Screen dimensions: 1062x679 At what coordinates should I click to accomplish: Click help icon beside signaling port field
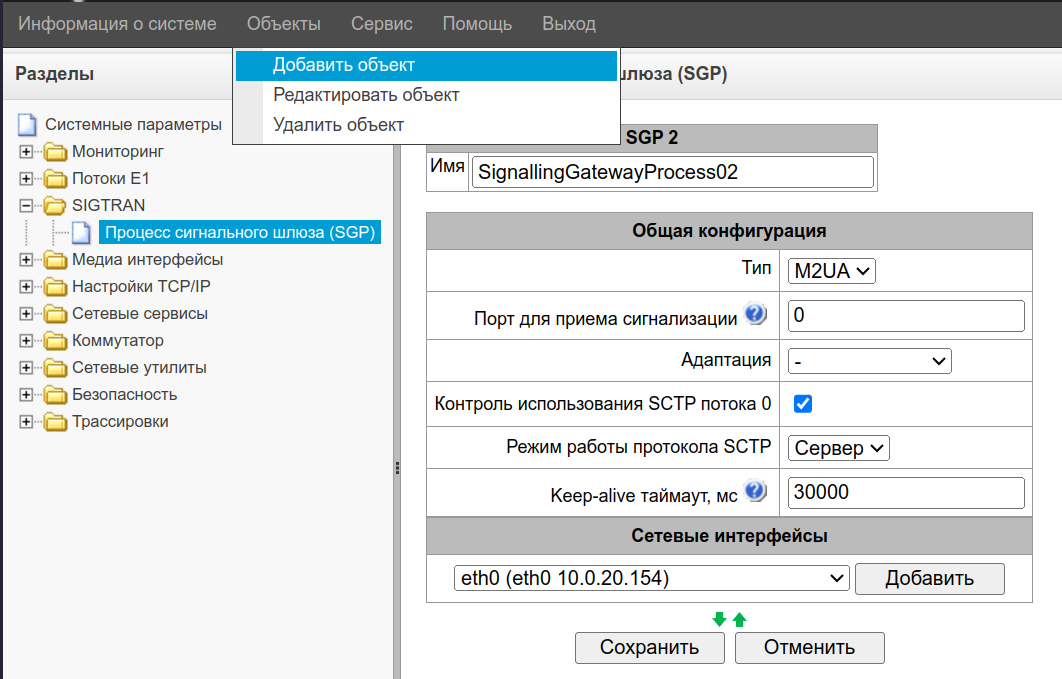756,316
